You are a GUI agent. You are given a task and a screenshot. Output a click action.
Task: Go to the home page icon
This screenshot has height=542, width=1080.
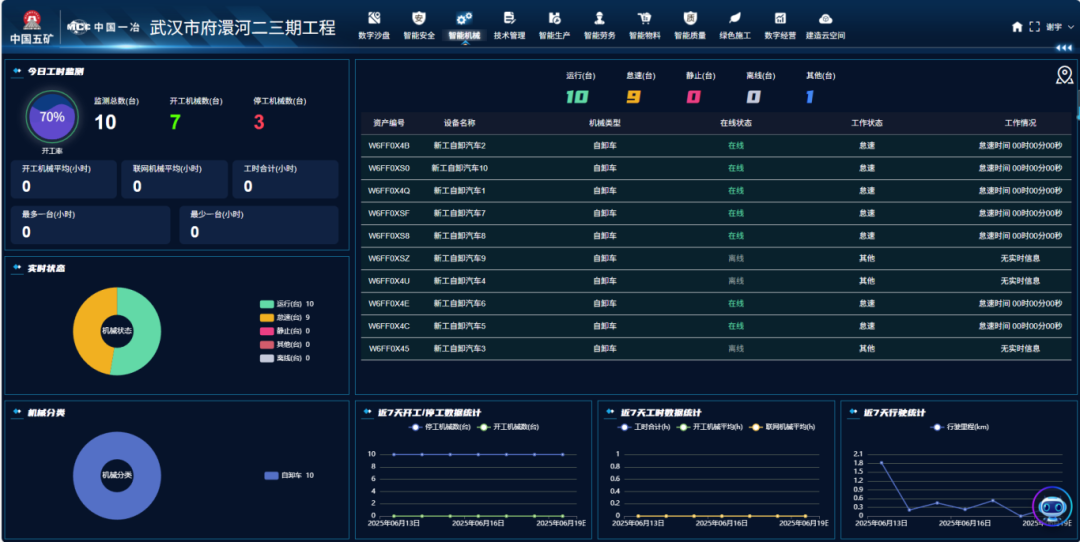[1017, 27]
